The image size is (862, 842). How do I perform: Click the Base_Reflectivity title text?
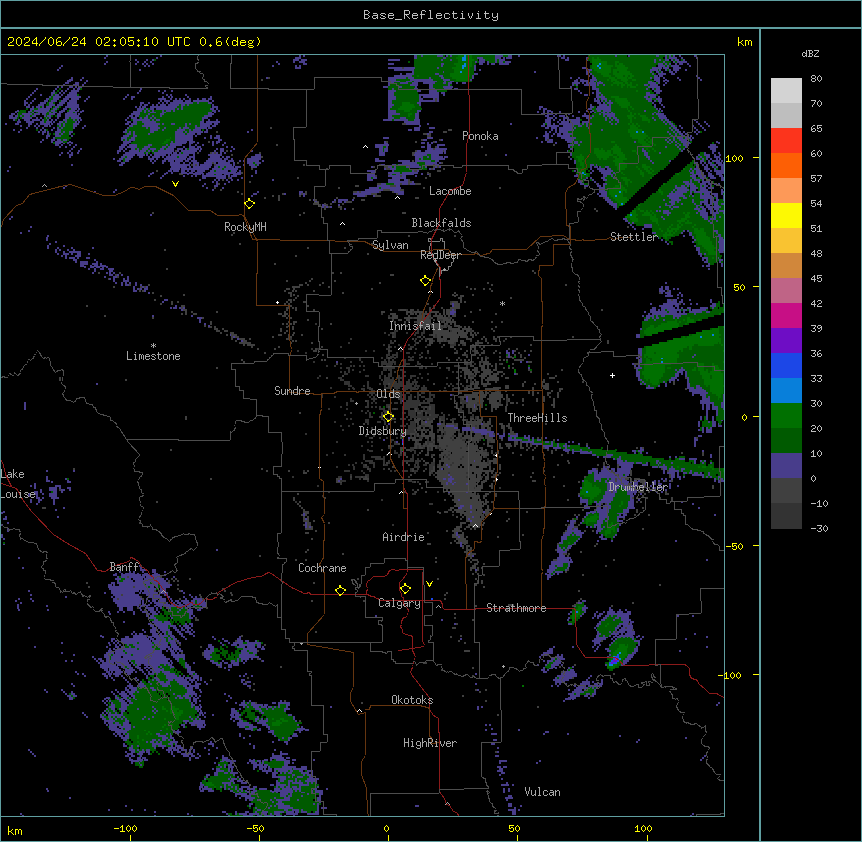click(x=430, y=15)
